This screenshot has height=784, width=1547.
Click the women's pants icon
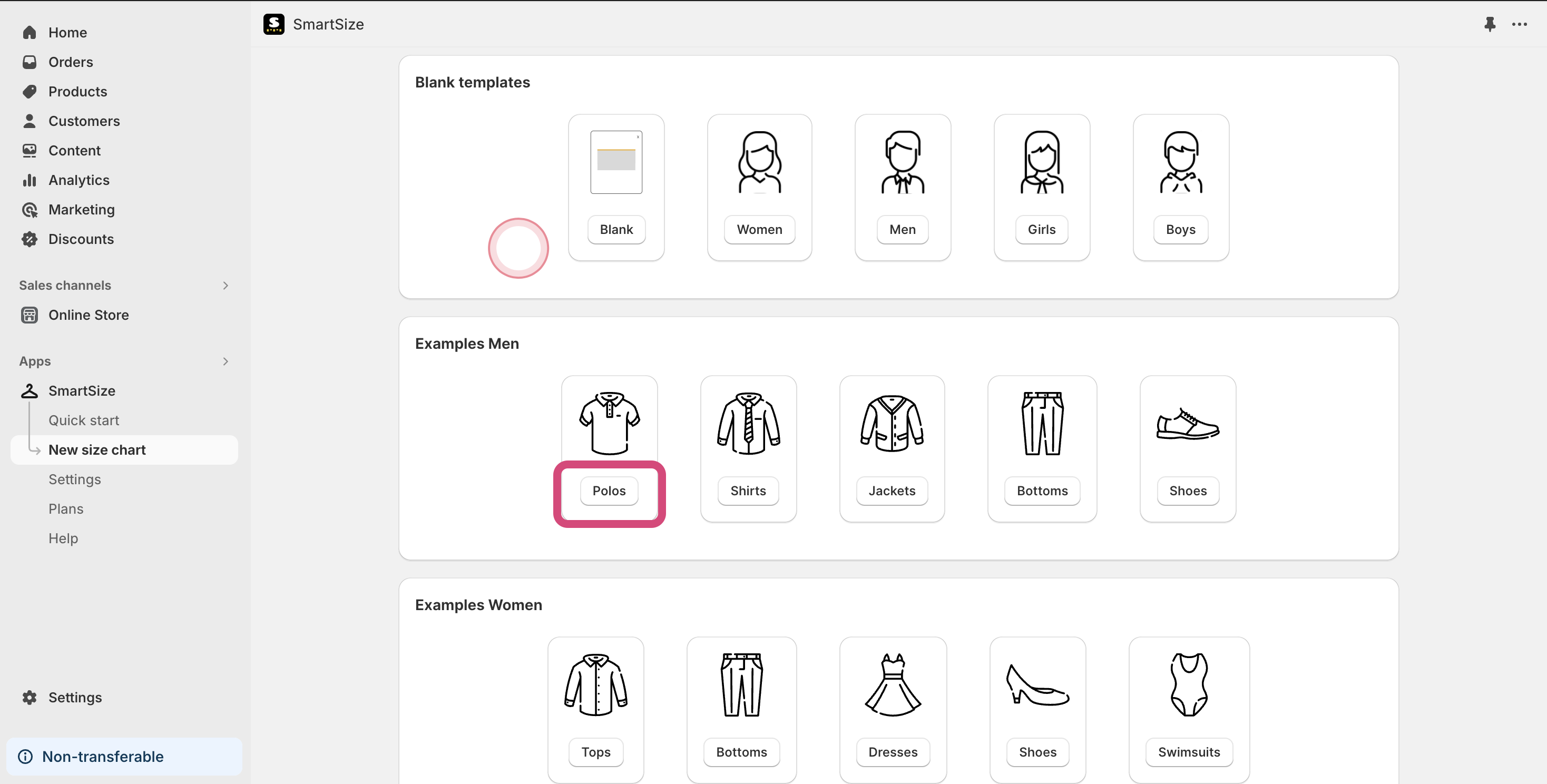pos(741,684)
